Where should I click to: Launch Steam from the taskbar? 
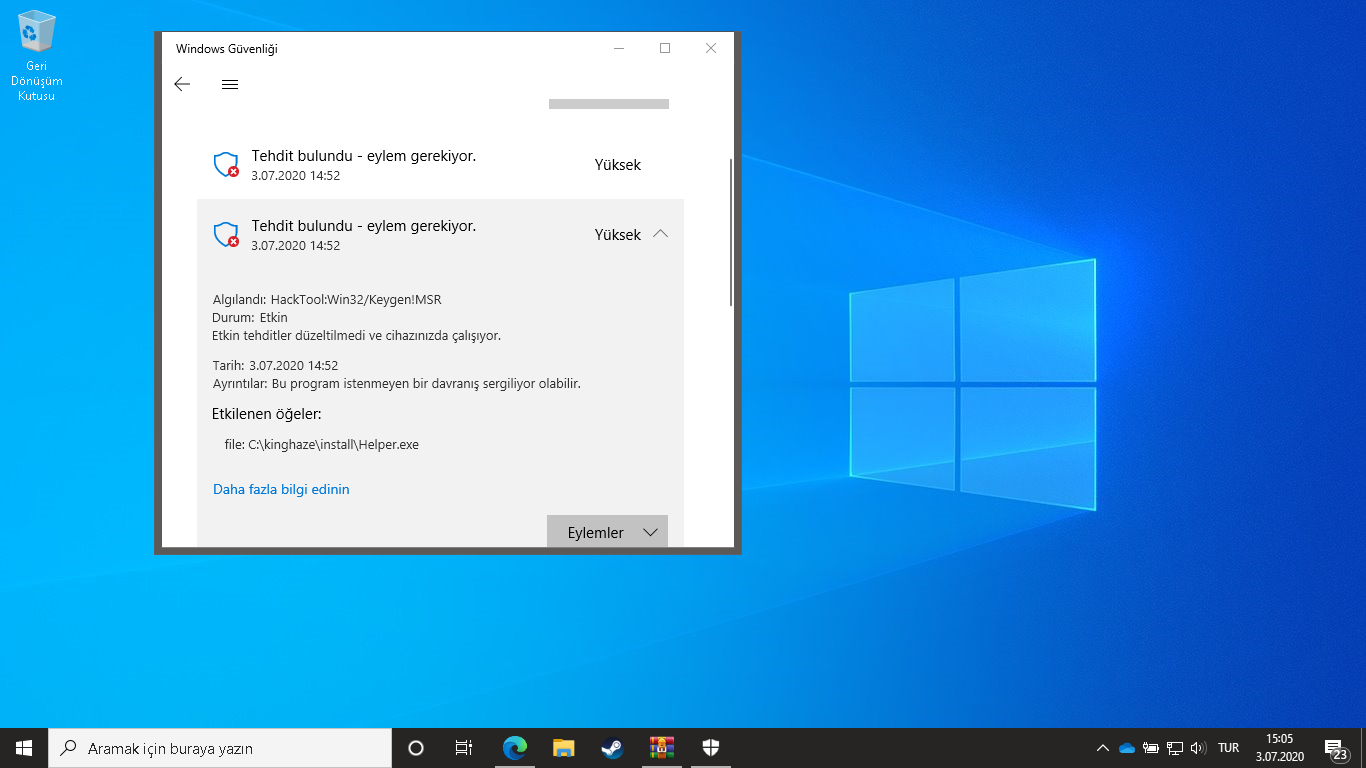click(612, 747)
